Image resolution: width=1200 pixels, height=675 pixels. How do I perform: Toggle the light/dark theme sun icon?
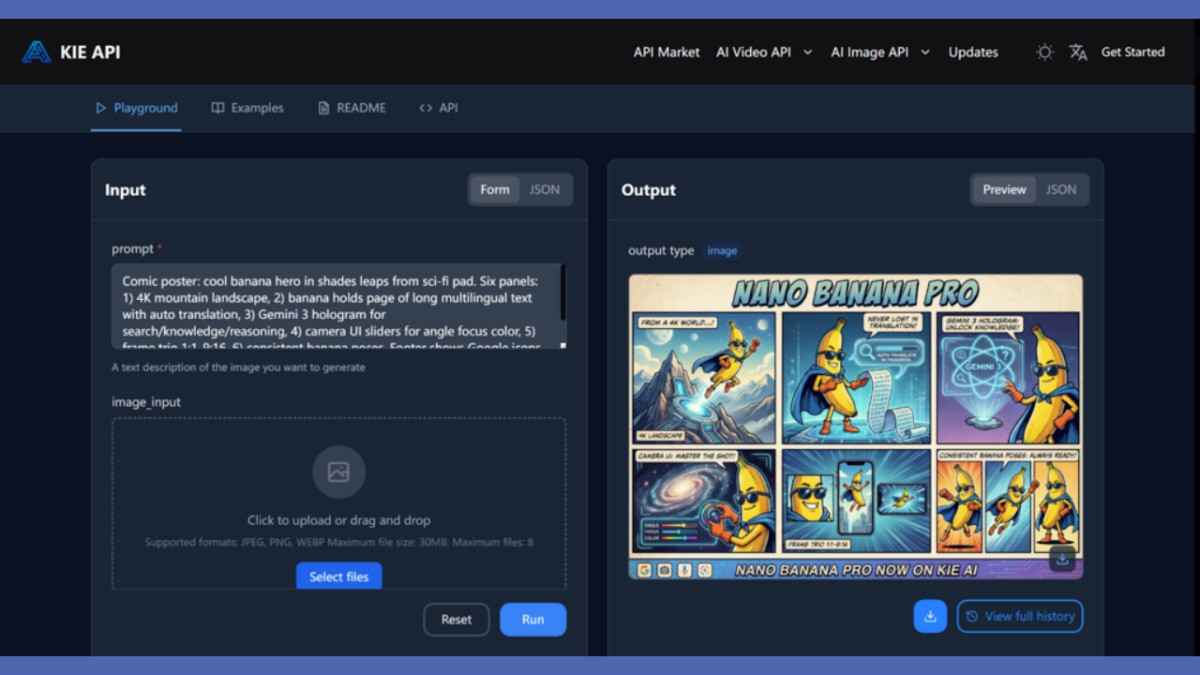coord(1044,52)
